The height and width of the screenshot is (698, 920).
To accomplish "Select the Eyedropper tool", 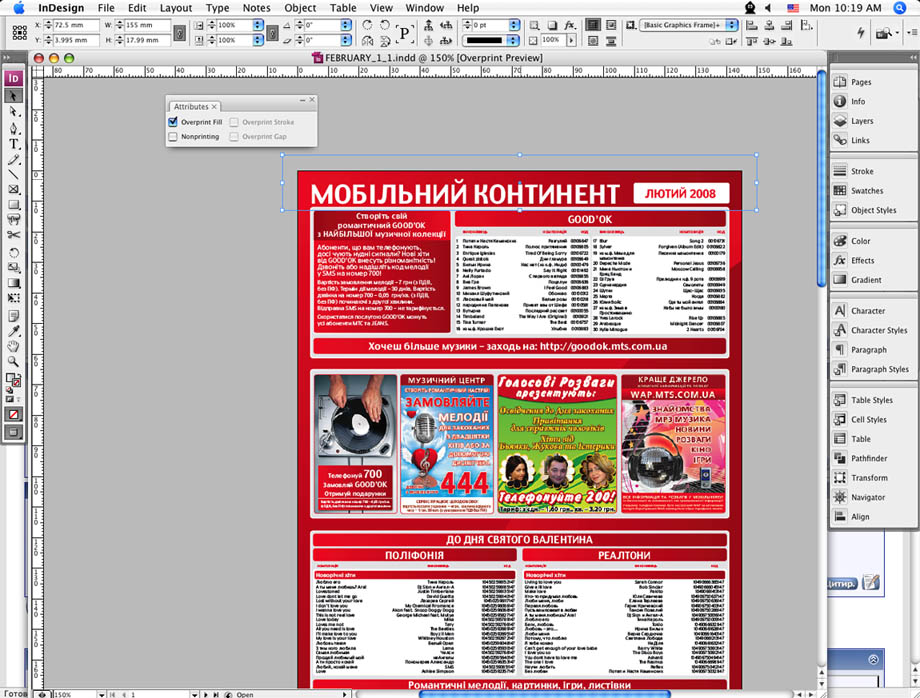I will pyautogui.click(x=13, y=331).
